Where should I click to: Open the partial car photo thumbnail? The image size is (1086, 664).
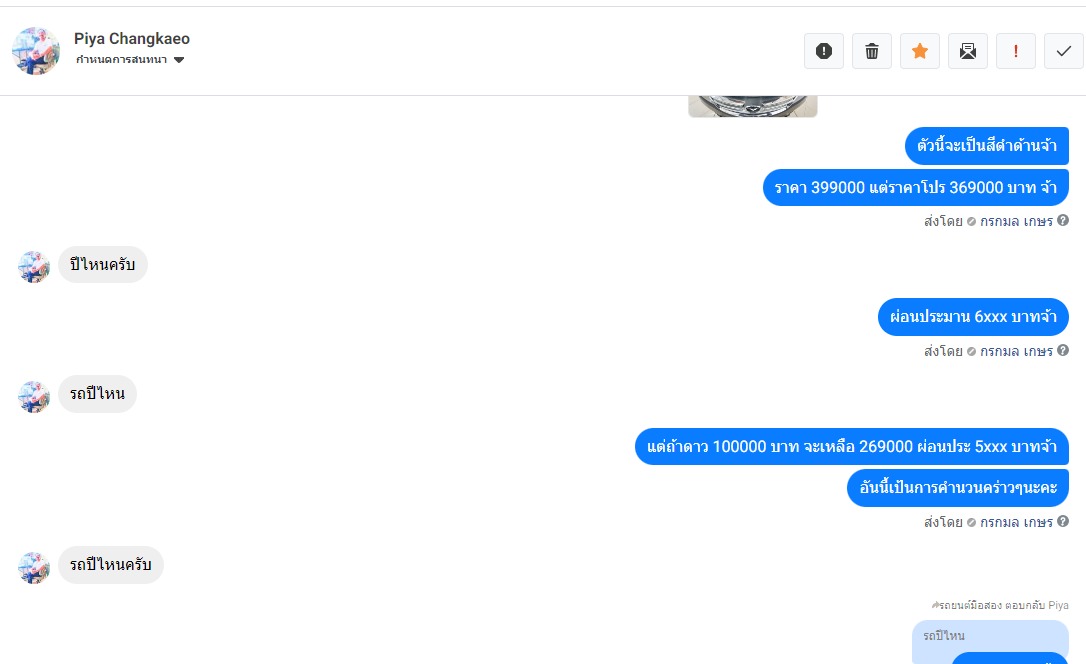tap(753, 107)
